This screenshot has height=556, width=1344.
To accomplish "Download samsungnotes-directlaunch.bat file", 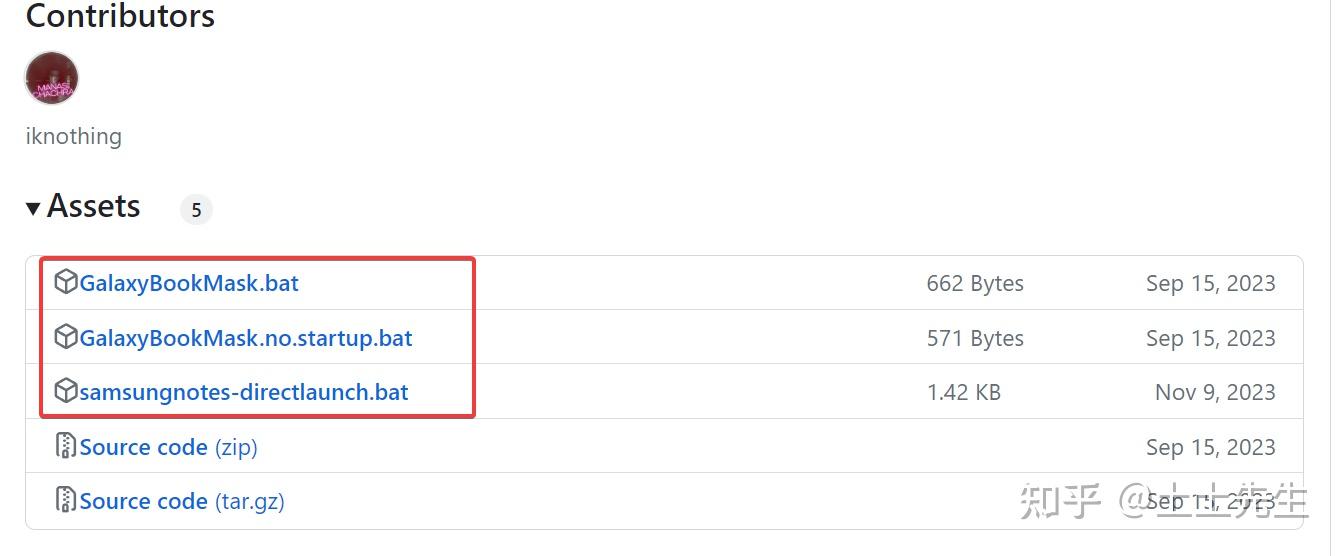I will (244, 392).
